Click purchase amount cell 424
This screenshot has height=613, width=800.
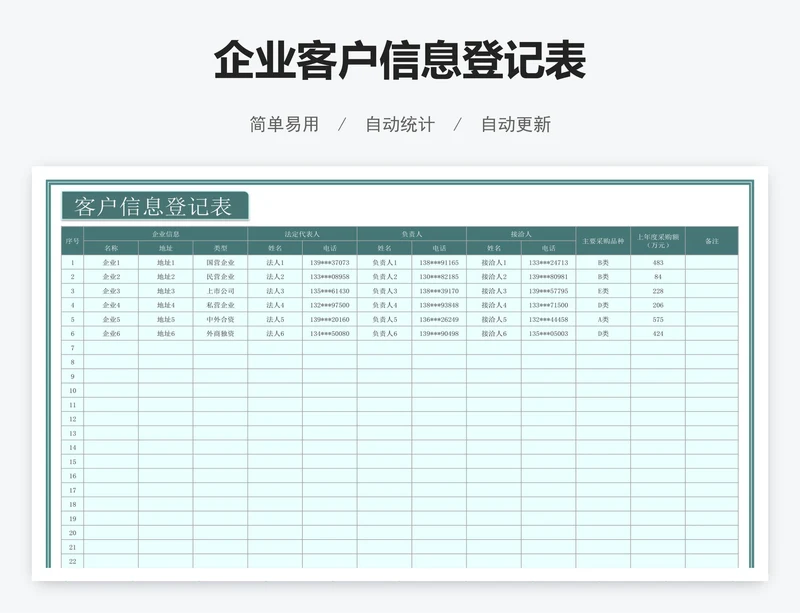(658, 333)
